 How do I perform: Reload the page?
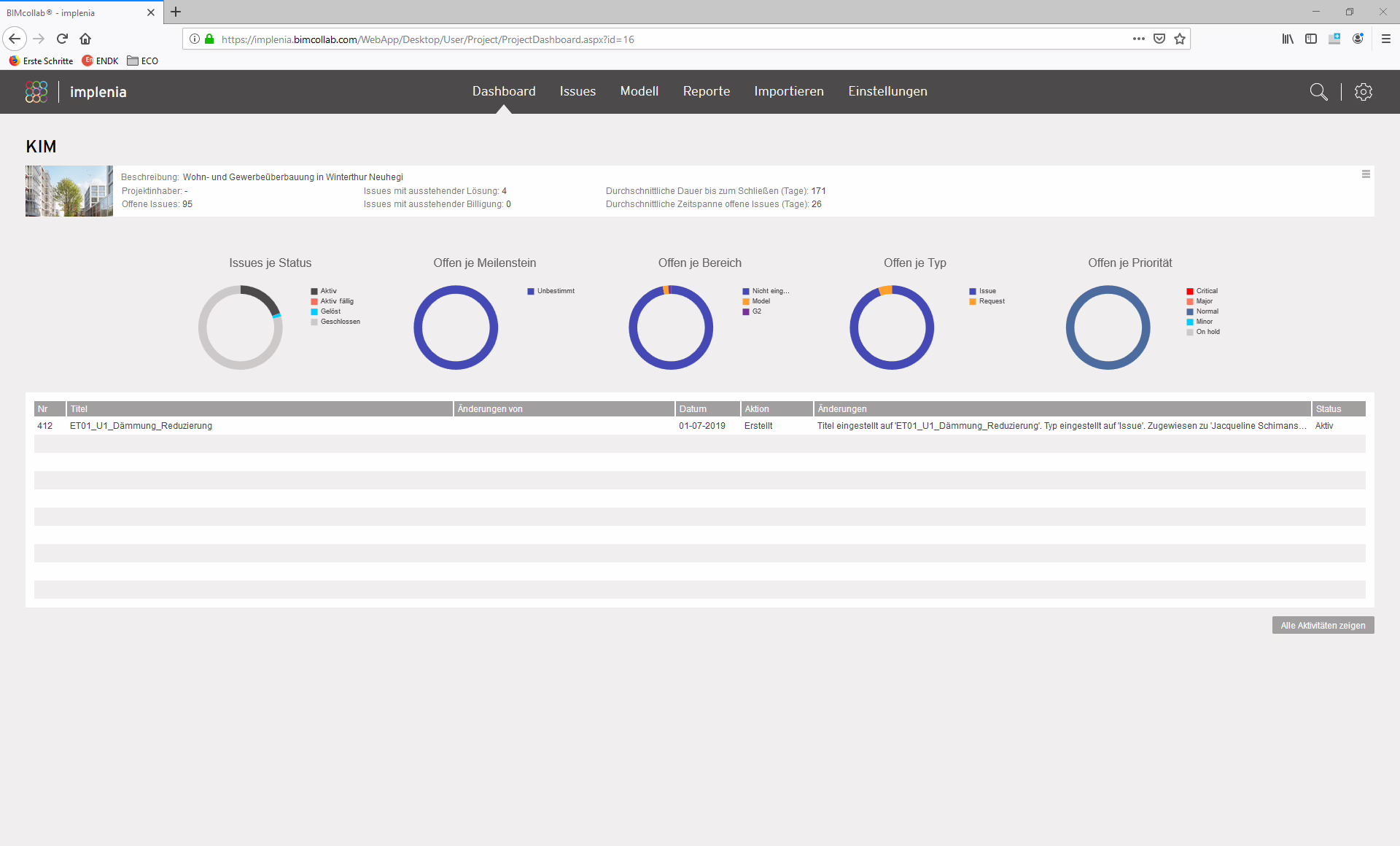point(62,39)
